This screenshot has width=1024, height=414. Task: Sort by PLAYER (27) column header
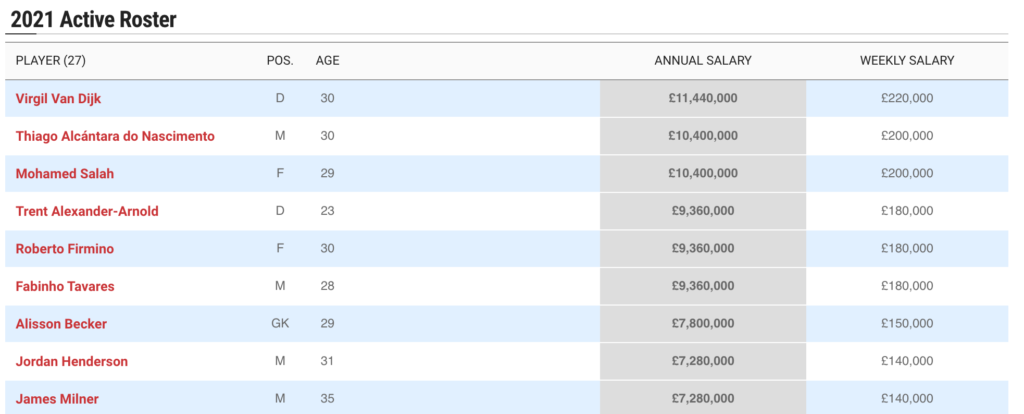click(x=51, y=61)
